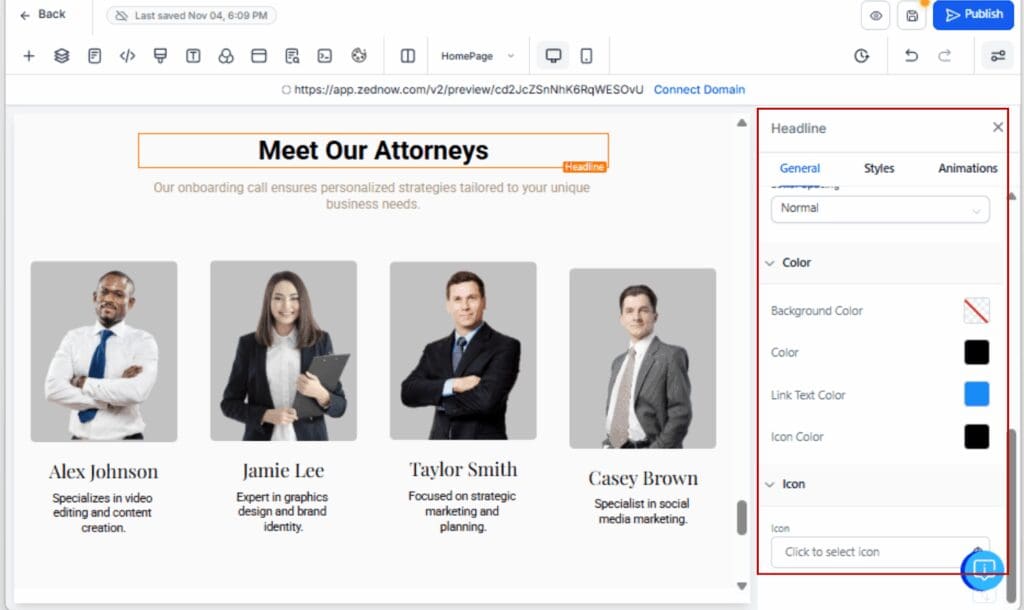Undo the last action

pos(911,56)
